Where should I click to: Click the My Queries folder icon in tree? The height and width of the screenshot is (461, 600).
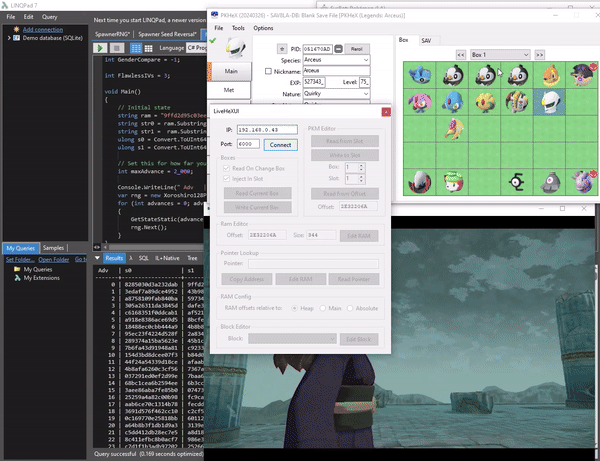pos(17,269)
